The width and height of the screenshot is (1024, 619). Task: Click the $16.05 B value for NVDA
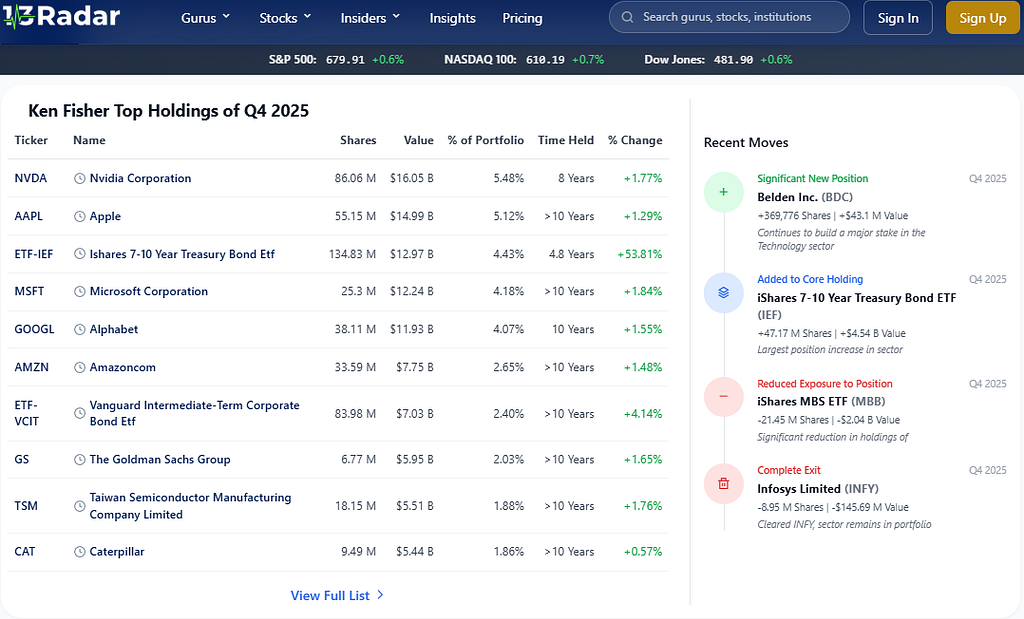click(412, 178)
